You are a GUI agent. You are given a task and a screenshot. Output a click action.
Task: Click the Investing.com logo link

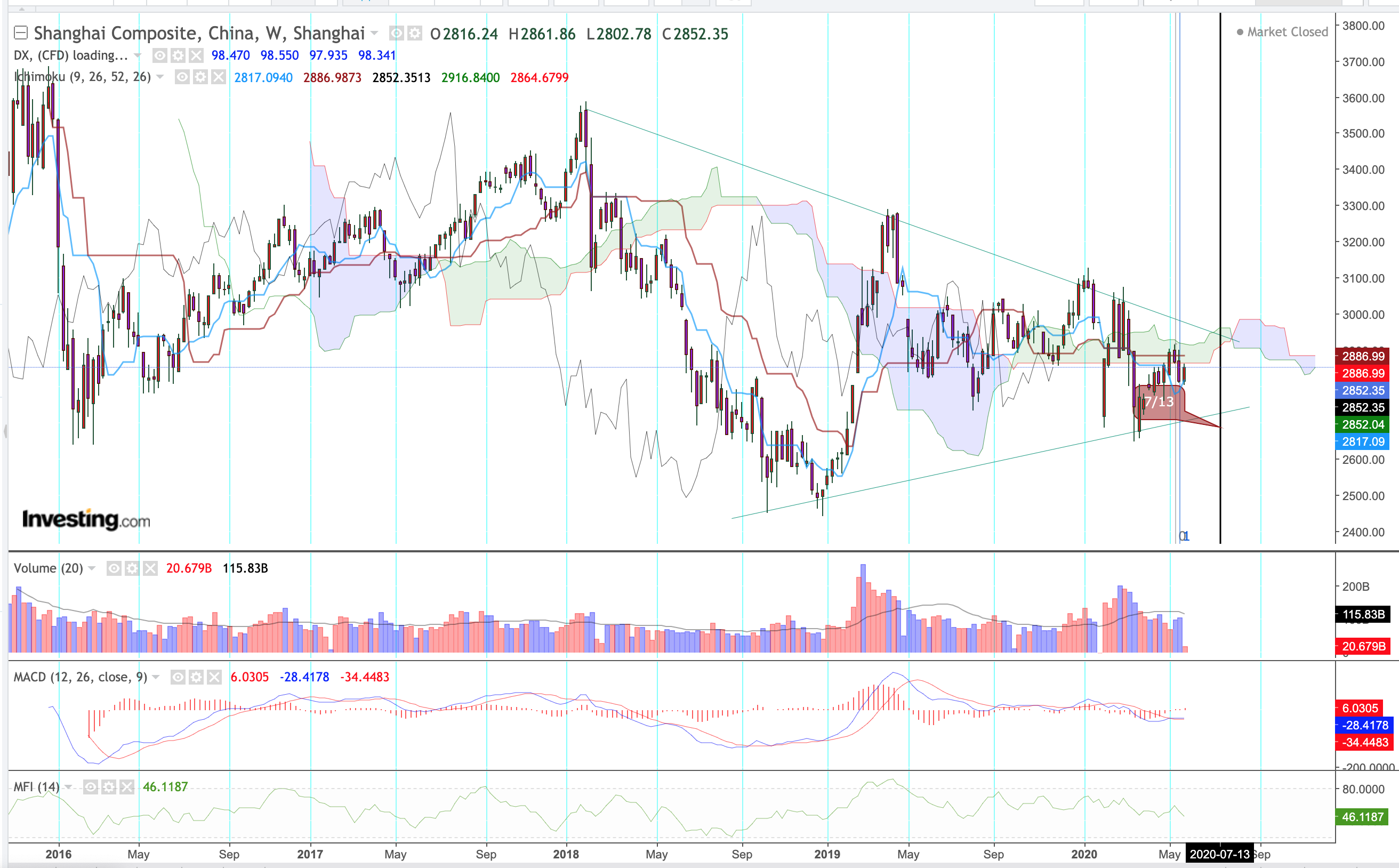point(86,519)
